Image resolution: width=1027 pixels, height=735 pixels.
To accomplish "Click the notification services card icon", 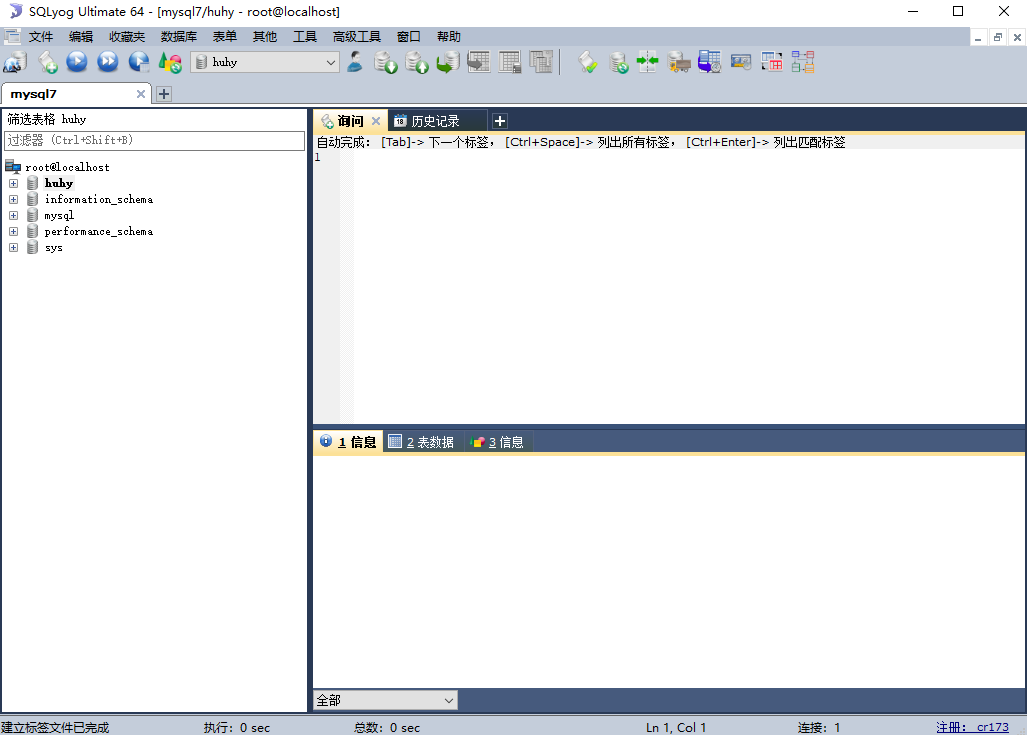I will pyautogui.click(x=741, y=62).
